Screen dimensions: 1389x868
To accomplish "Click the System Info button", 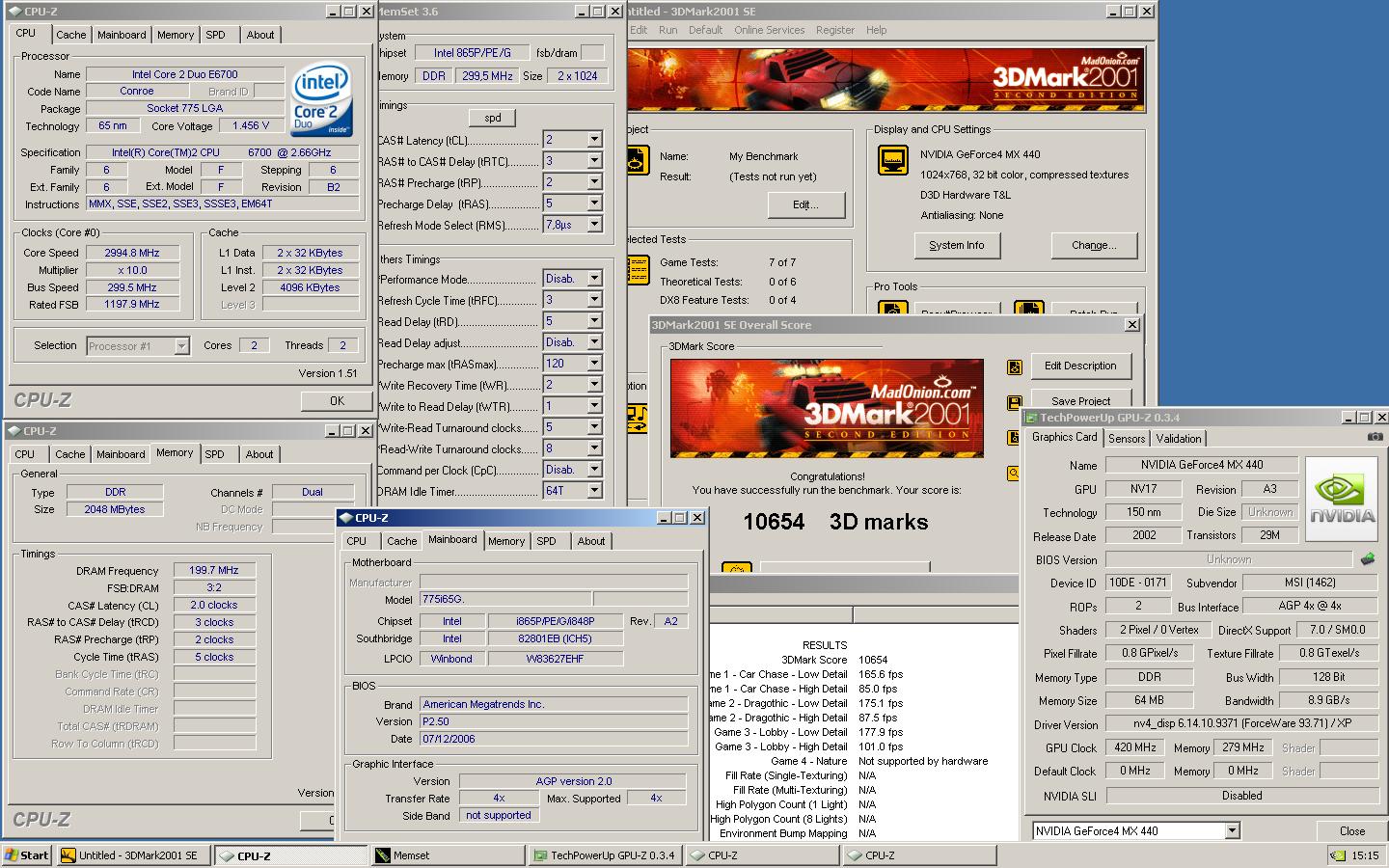I will click(957, 245).
